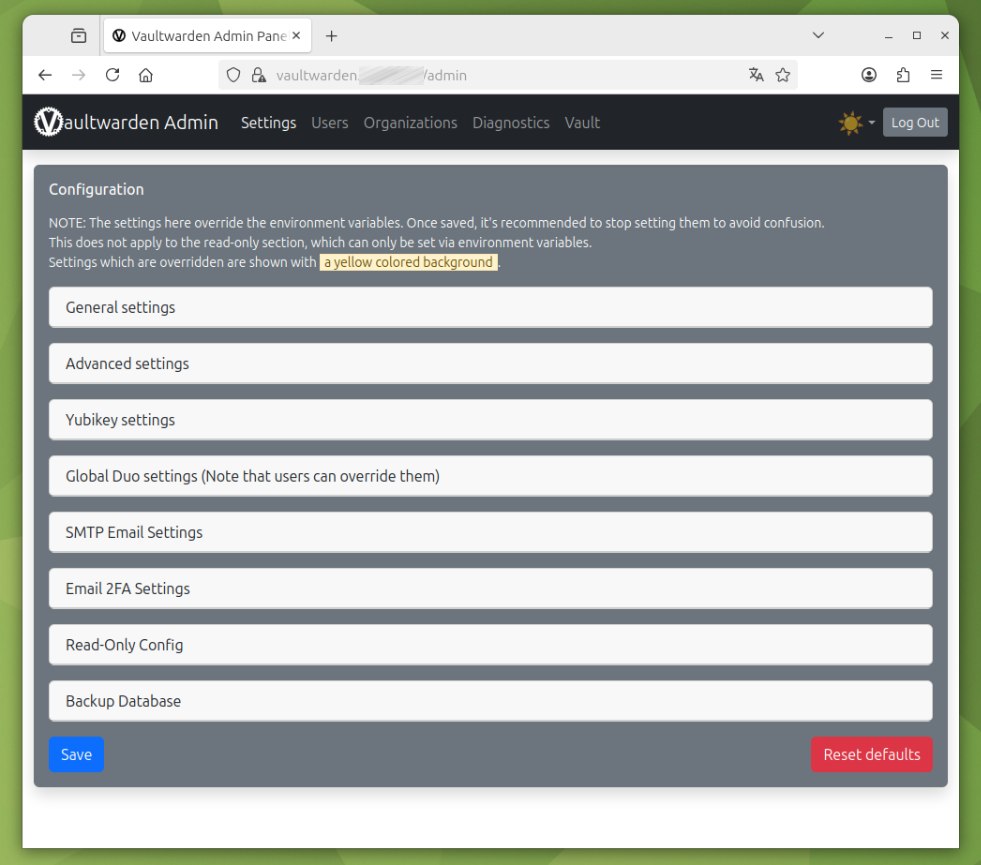Screen dimensions: 981x865
Task: Open the Vault nav link
Action: pos(582,123)
